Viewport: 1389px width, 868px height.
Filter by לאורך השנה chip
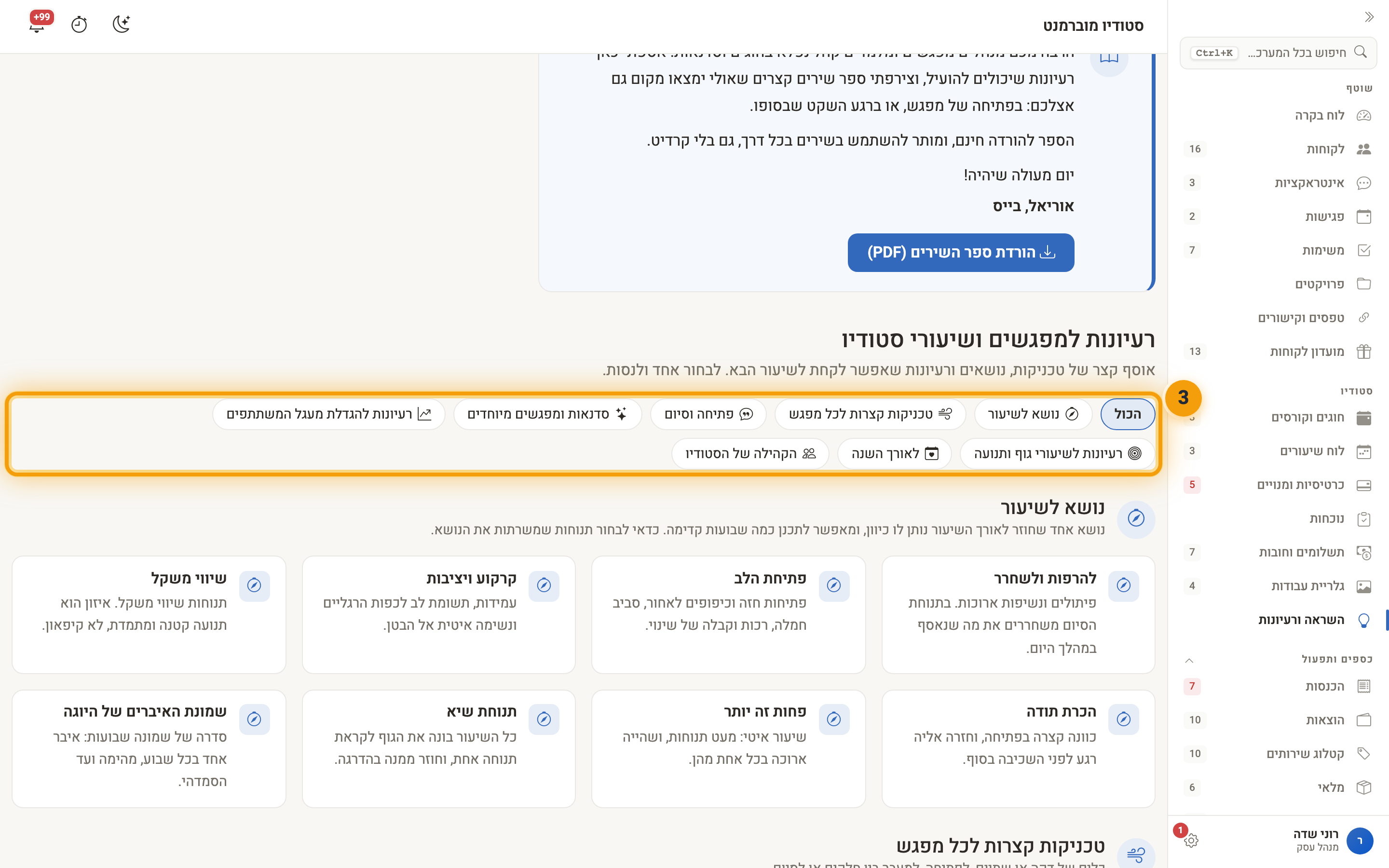click(x=894, y=453)
